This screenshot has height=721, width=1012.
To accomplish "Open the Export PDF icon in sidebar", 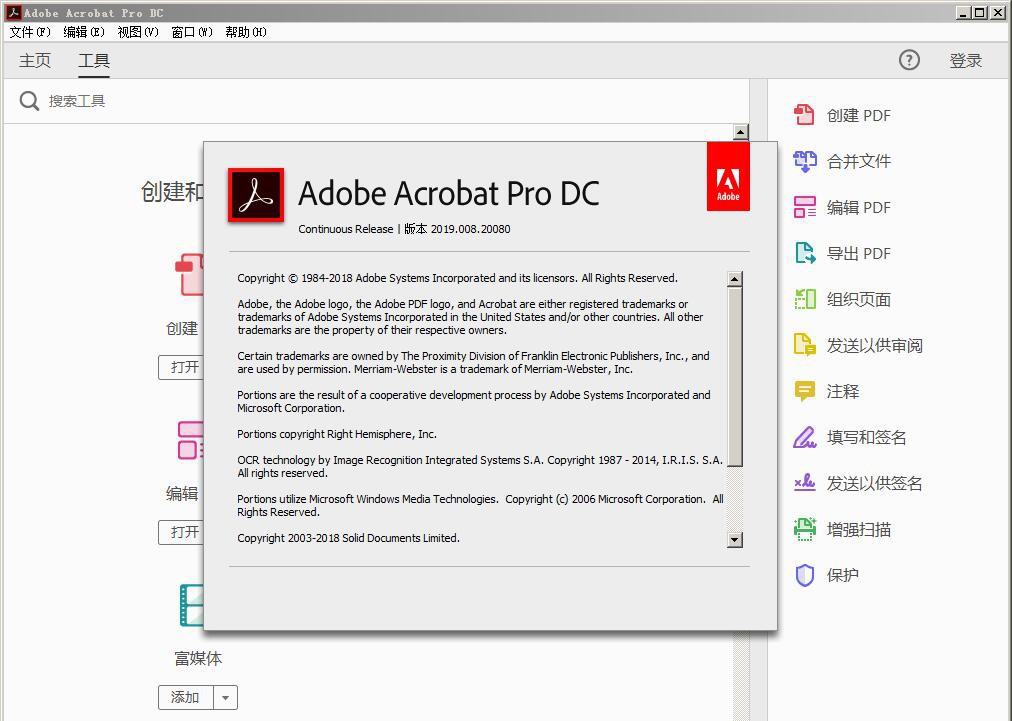I will click(804, 253).
